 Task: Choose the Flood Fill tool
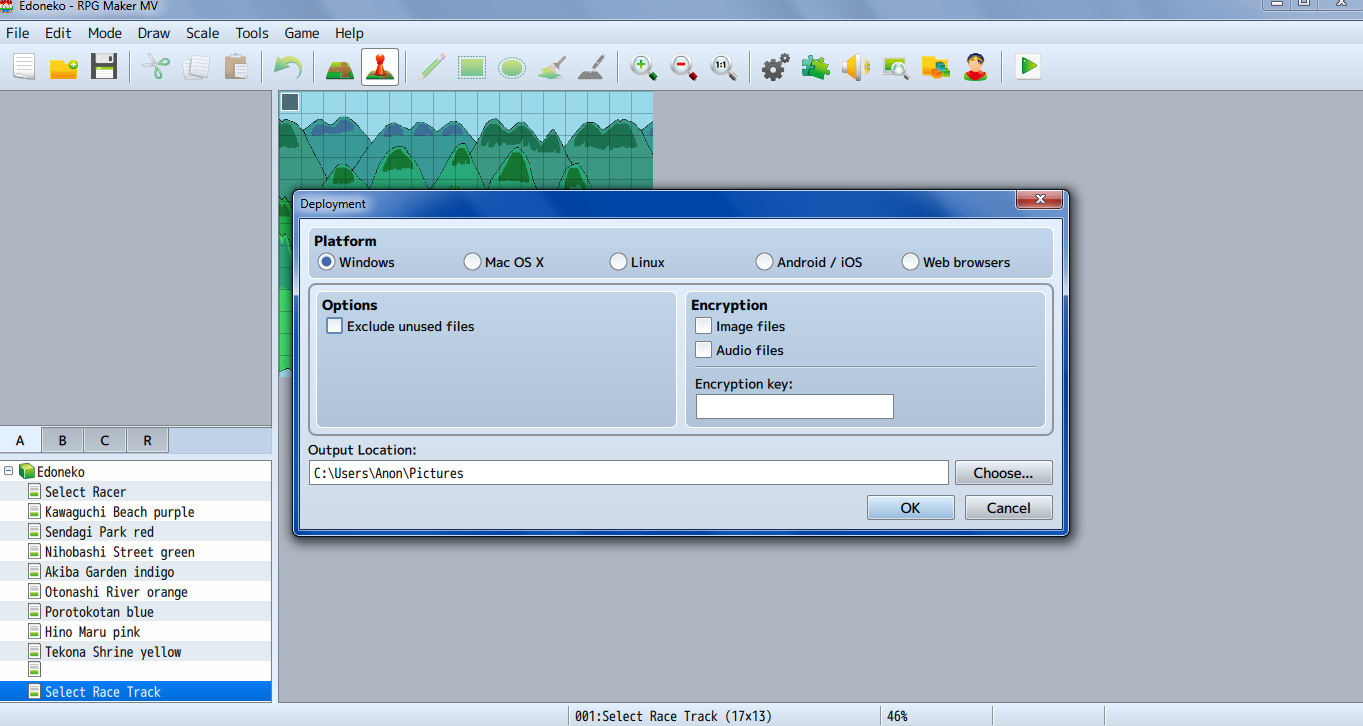point(552,67)
